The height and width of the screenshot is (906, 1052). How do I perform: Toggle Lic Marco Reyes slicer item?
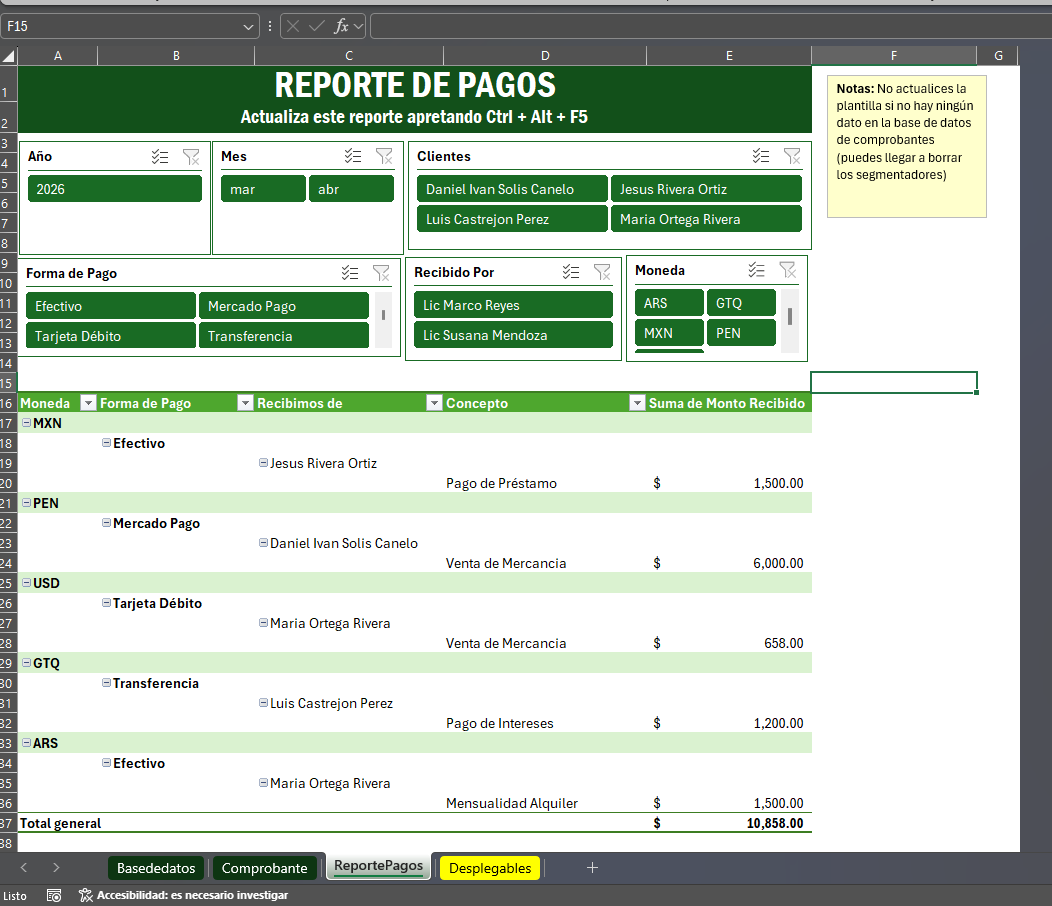(513, 305)
